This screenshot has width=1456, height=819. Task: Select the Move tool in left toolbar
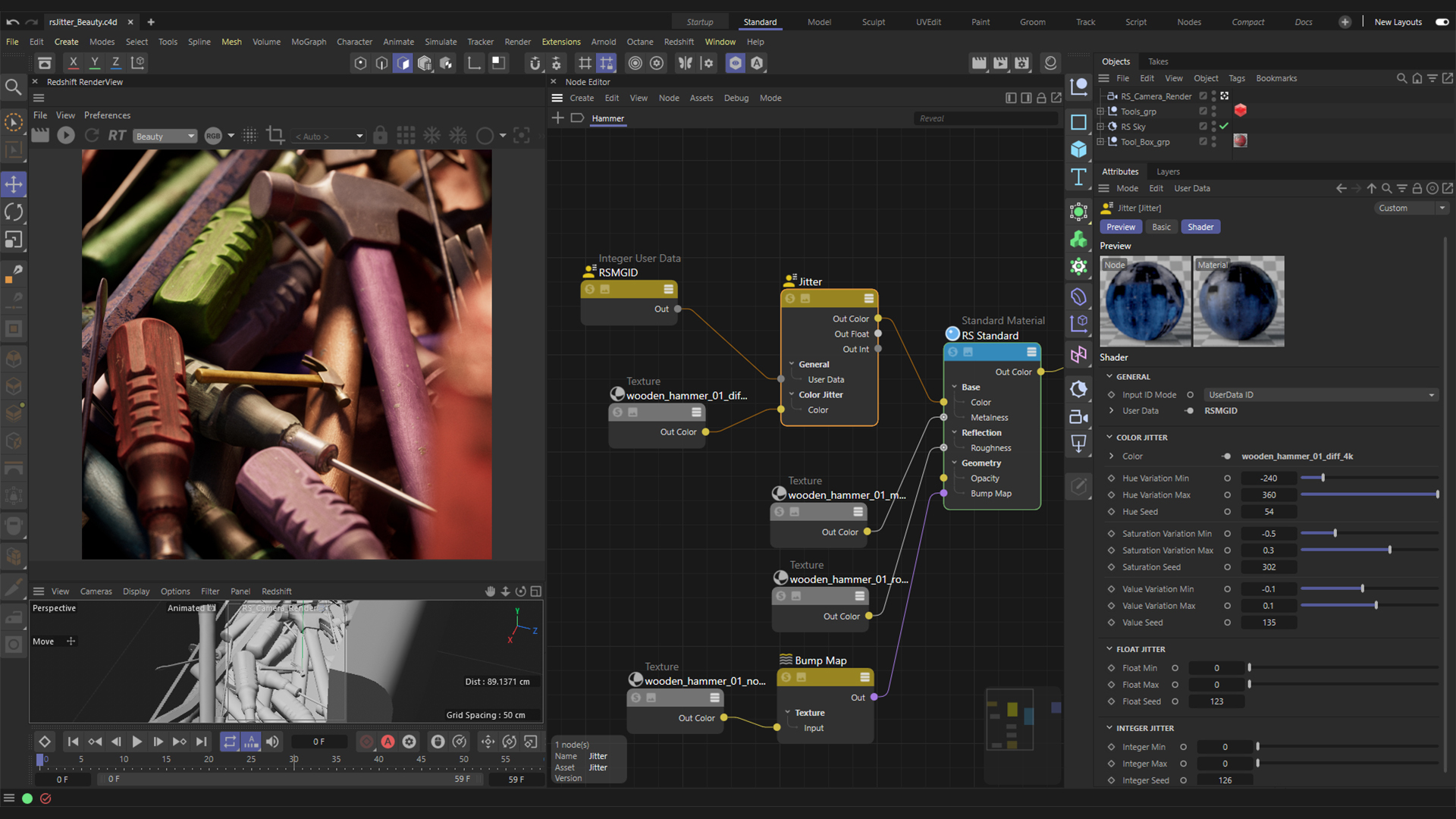(x=14, y=184)
